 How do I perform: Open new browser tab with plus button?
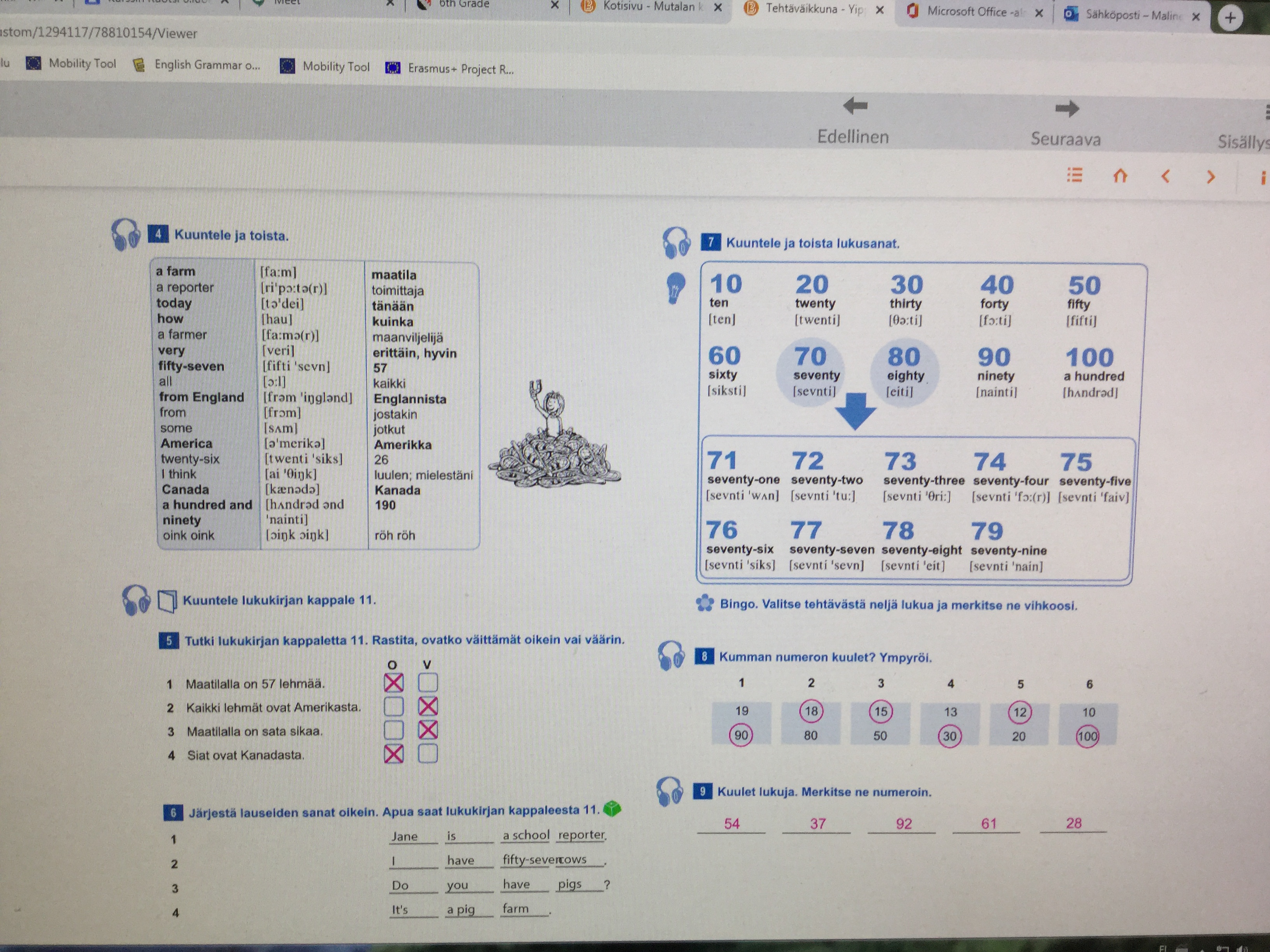tap(1230, 18)
